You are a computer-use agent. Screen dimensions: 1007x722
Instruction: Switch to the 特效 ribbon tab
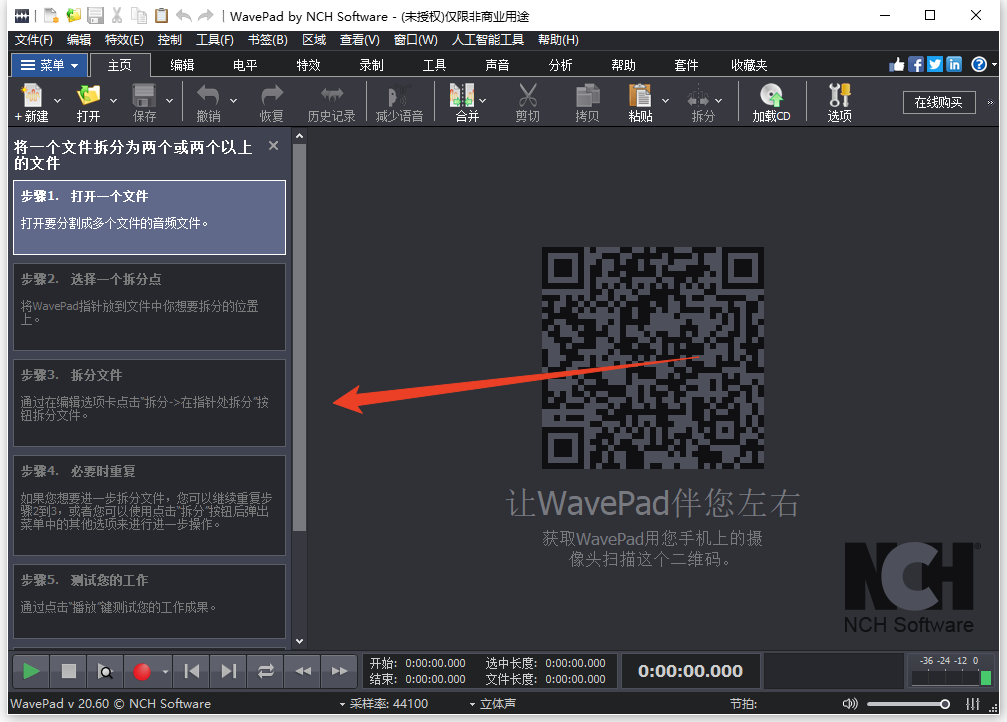click(307, 64)
